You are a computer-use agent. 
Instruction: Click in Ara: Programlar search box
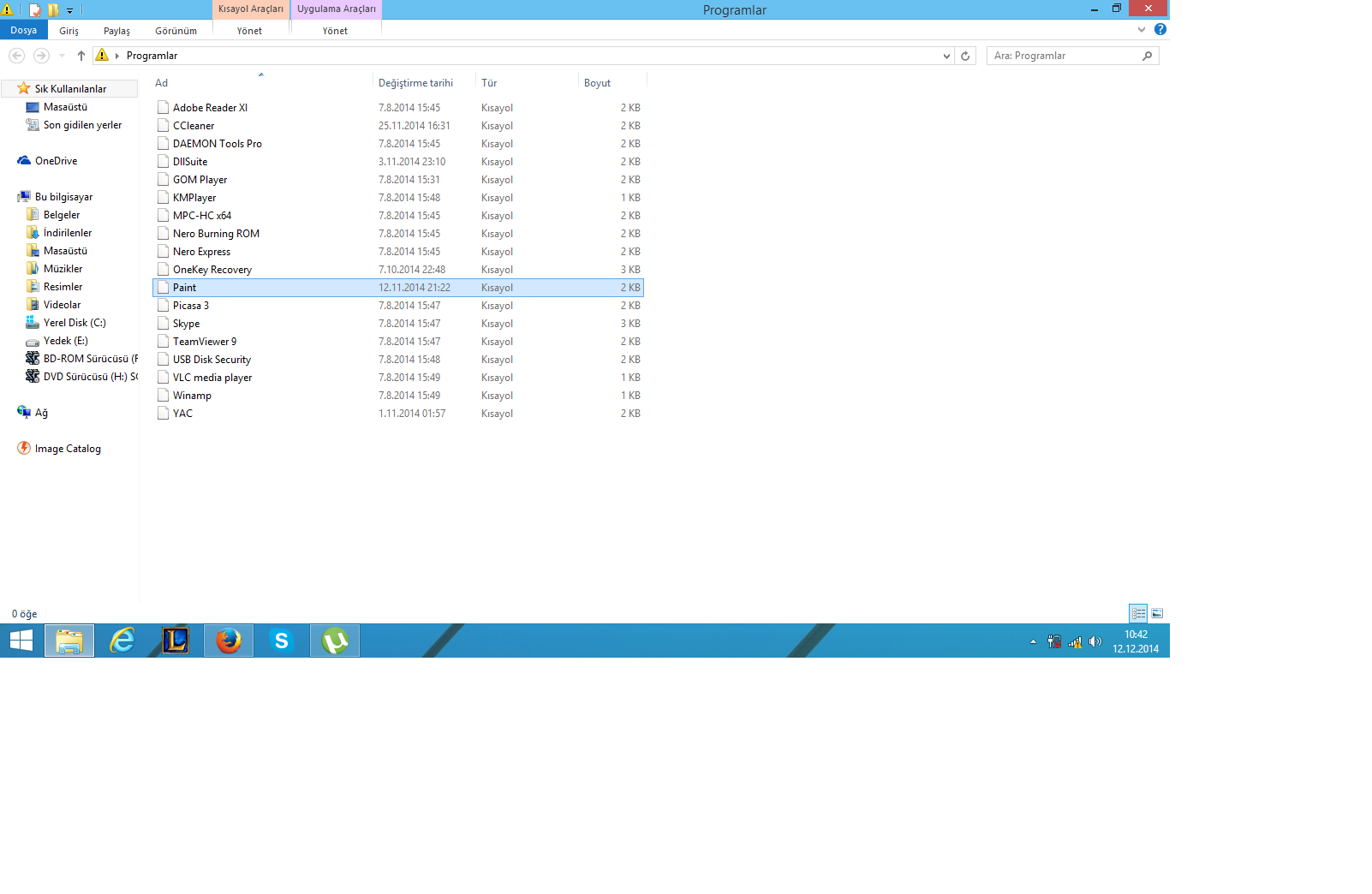coord(1065,56)
